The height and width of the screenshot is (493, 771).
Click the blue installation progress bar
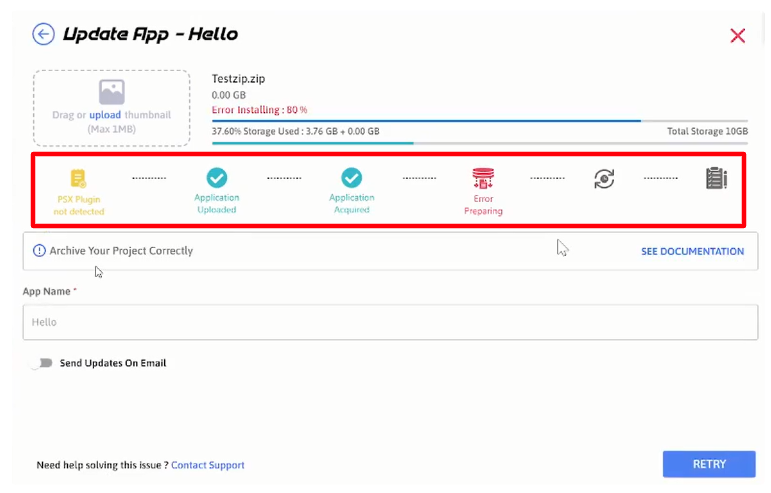tap(425, 121)
